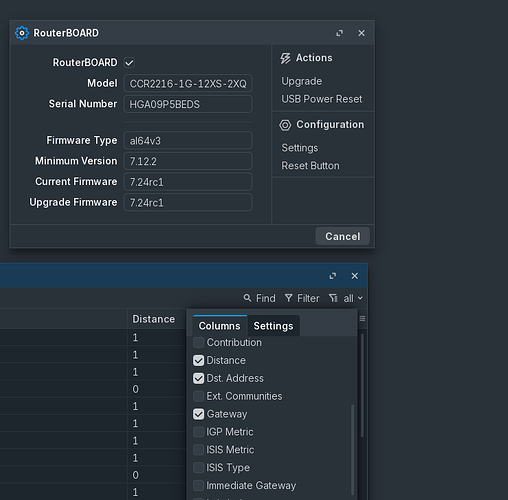
Task: Open Reset Button configuration
Action: tap(310, 166)
